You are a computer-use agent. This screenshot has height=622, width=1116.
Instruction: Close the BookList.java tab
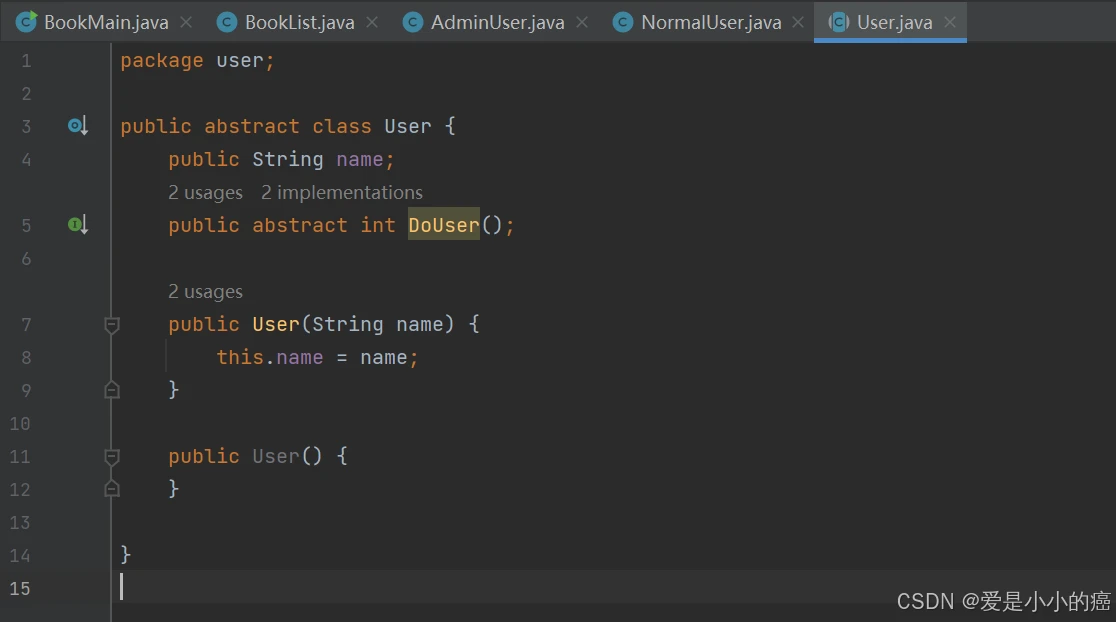(372, 22)
